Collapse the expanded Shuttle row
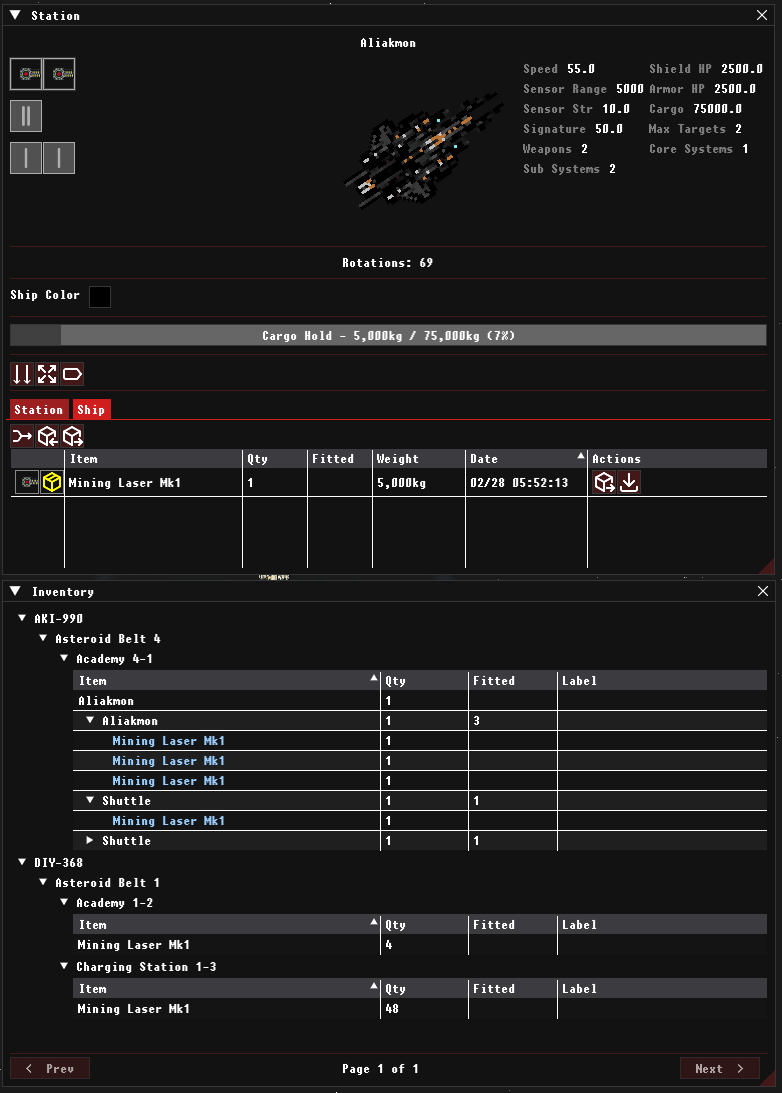The image size is (782, 1093). (90, 800)
